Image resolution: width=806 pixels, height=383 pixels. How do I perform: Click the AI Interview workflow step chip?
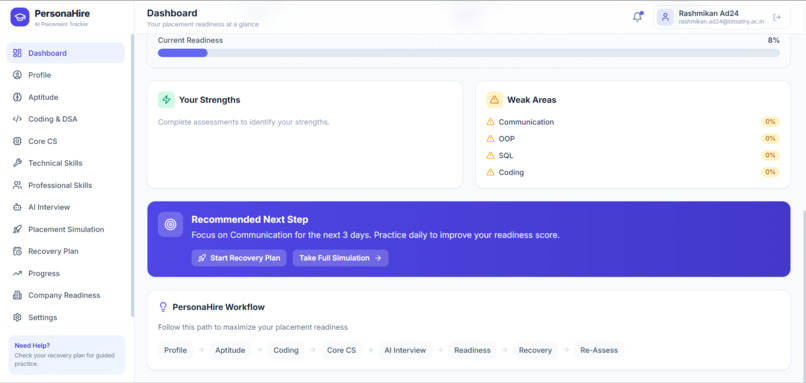tap(405, 350)
